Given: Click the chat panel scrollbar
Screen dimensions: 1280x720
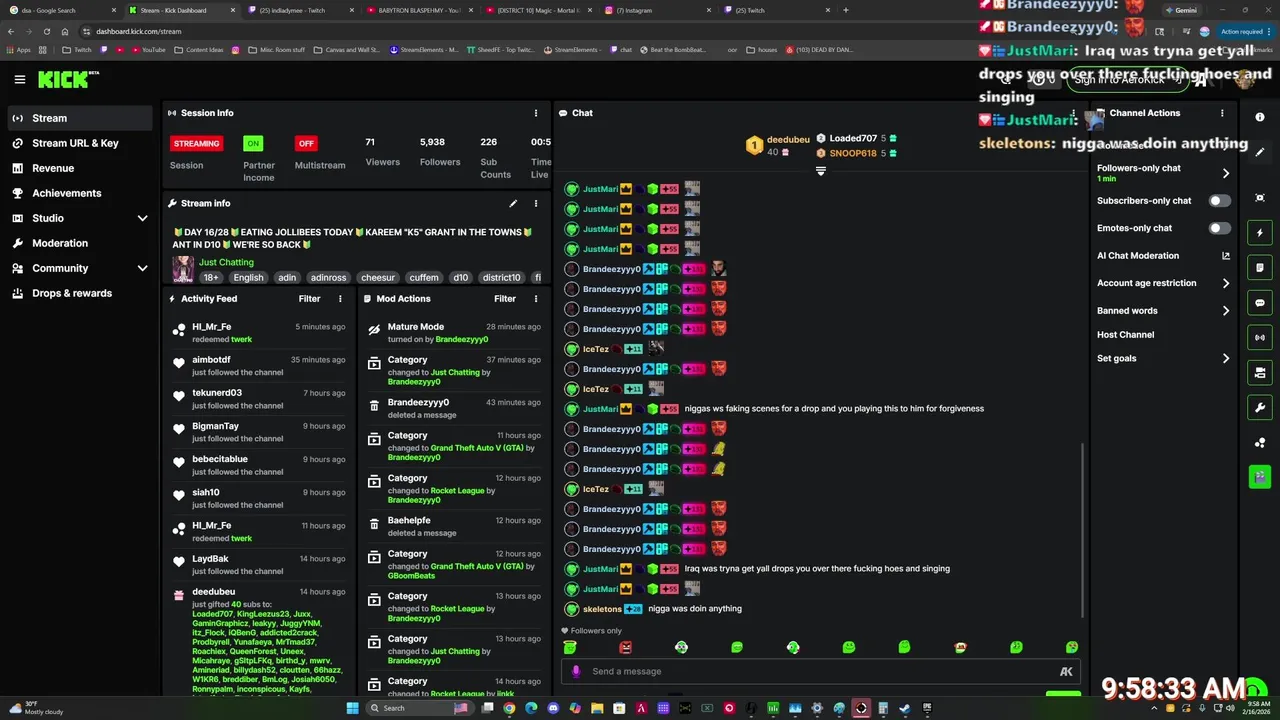Looking at the screenshot, I should click(1082, 530).
